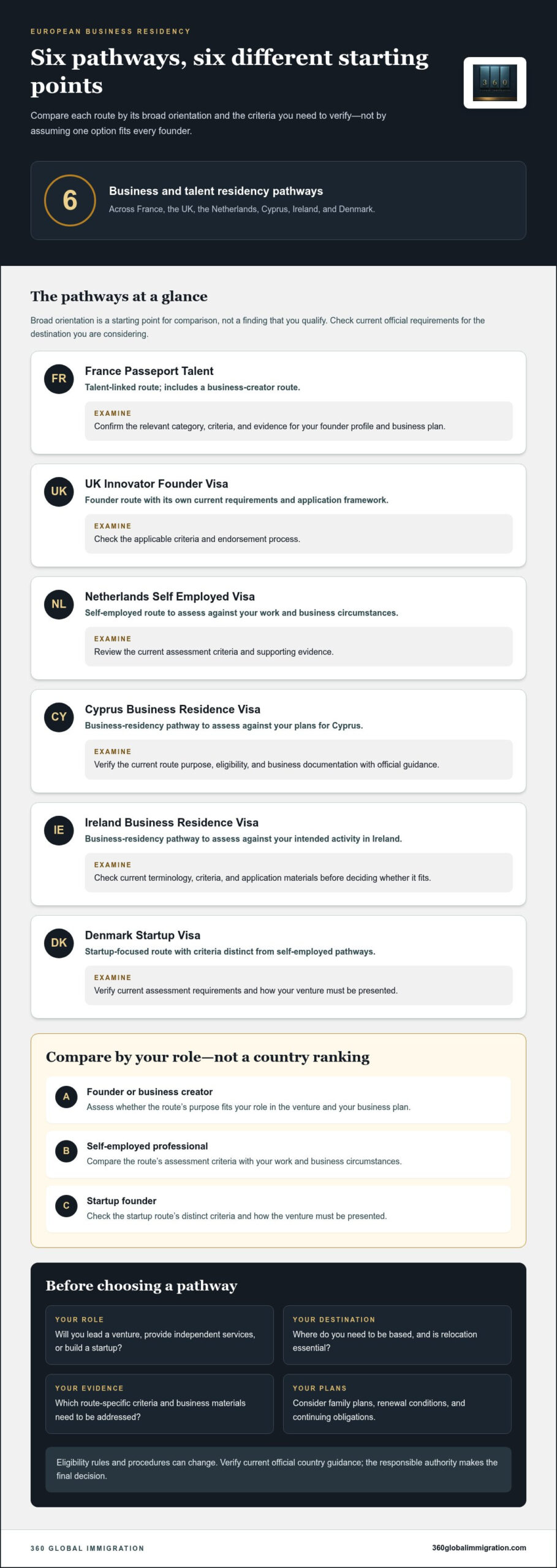Click the 360 logo image in header
This screenshot has width=557, height=1568.
[494, 83]
